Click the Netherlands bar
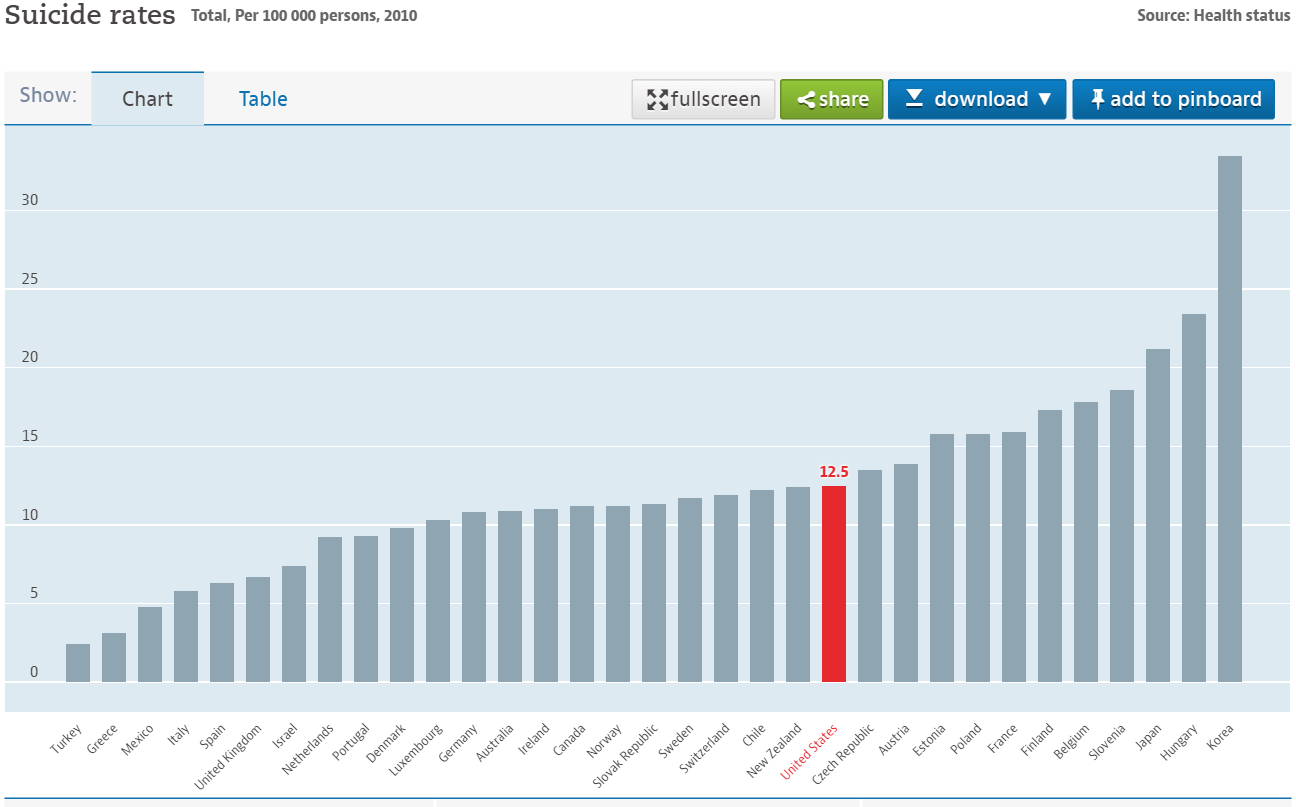 click(330, 609)
